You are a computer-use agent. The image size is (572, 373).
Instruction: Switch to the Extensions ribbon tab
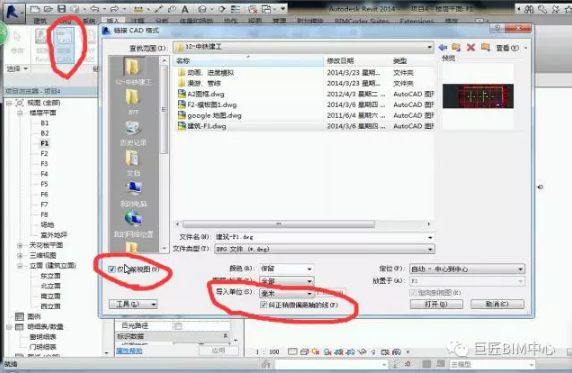[417, 21]
